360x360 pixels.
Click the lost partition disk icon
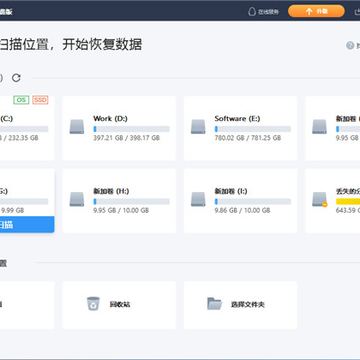pos(319,199)
